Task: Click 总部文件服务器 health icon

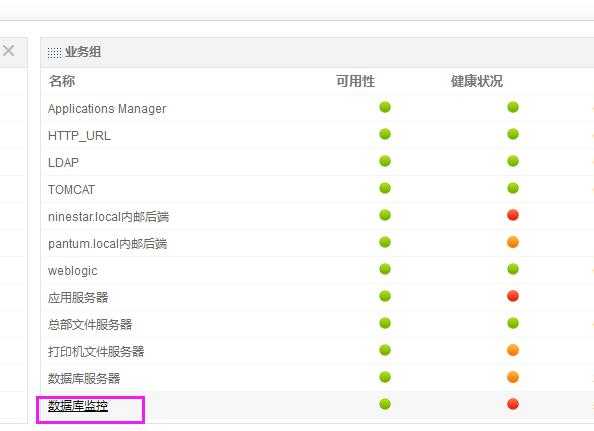Action: click(x=513, y=323)
